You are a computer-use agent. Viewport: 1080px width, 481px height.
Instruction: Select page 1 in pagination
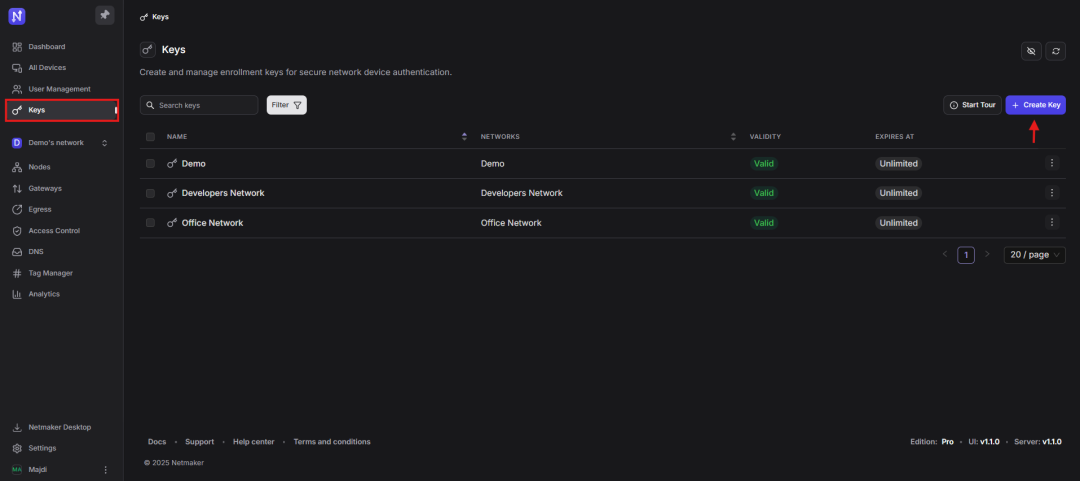pos(966,255)
